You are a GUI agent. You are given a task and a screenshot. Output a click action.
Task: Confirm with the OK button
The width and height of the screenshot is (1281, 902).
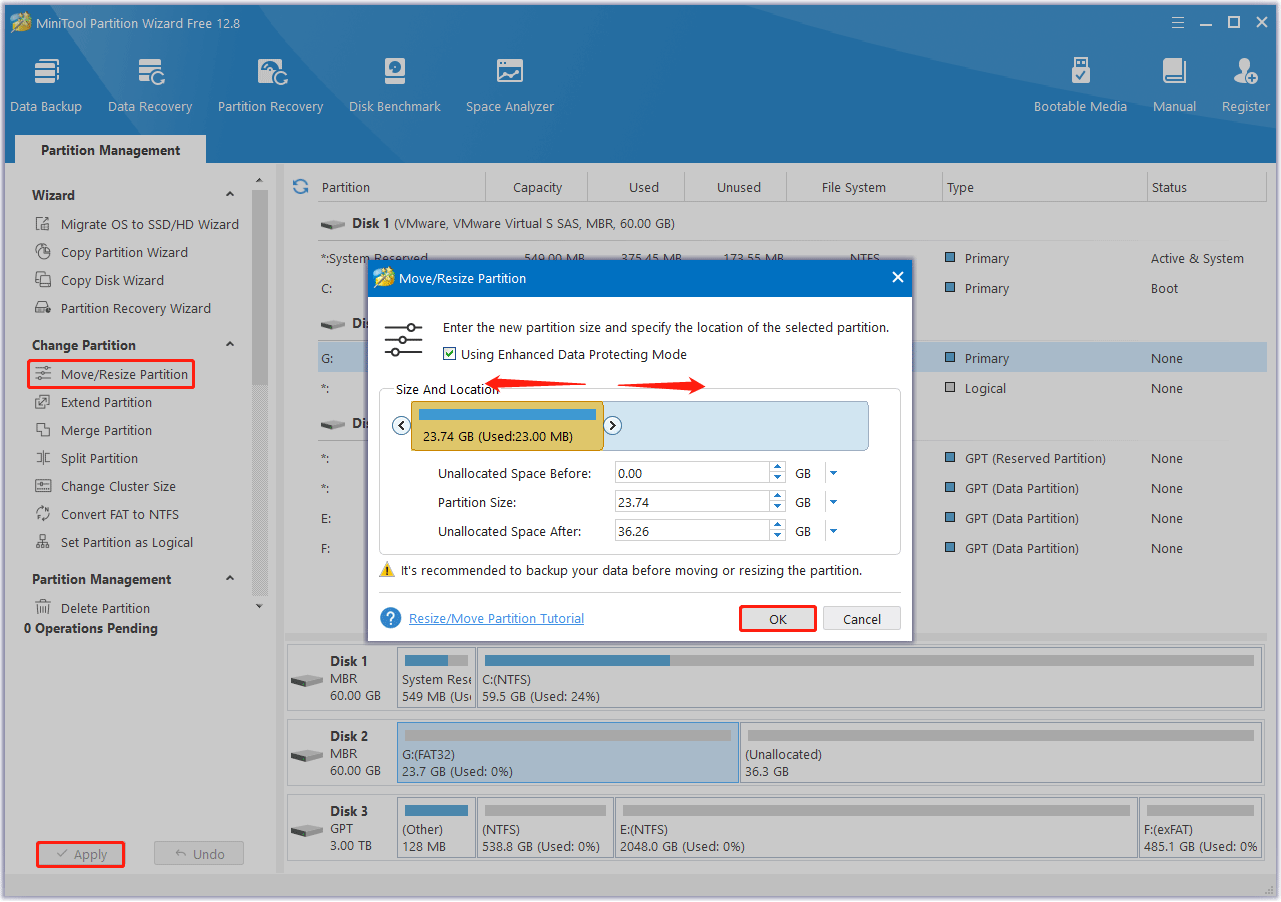pyautogui.click(x=778, y=619)
